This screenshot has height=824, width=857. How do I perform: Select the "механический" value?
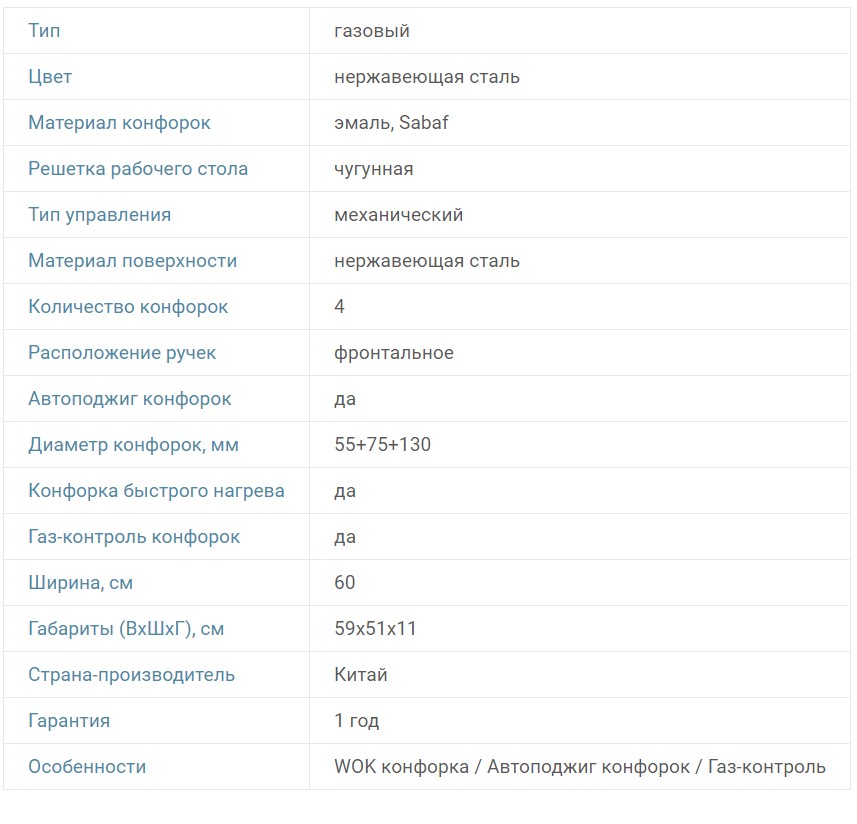[399, 215]
